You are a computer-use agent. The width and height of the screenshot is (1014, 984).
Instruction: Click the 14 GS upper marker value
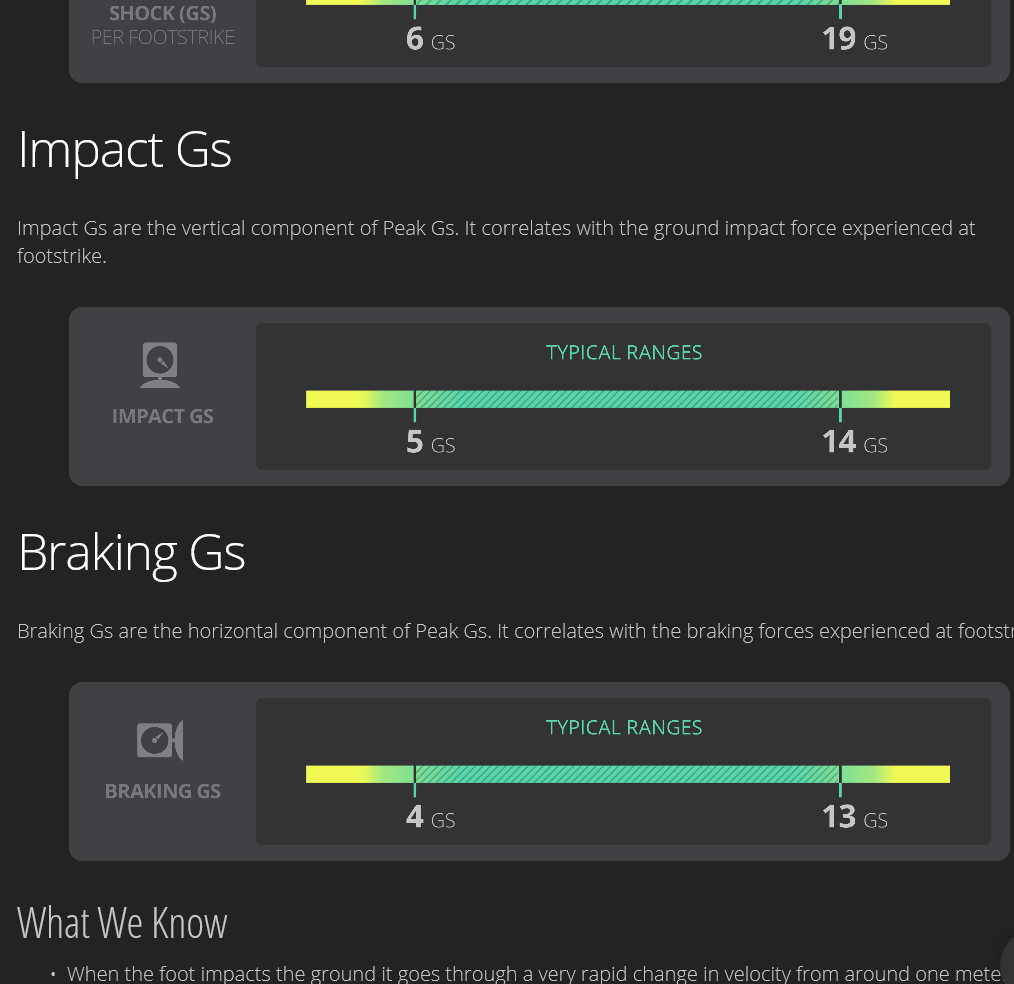tap(854, 442)
